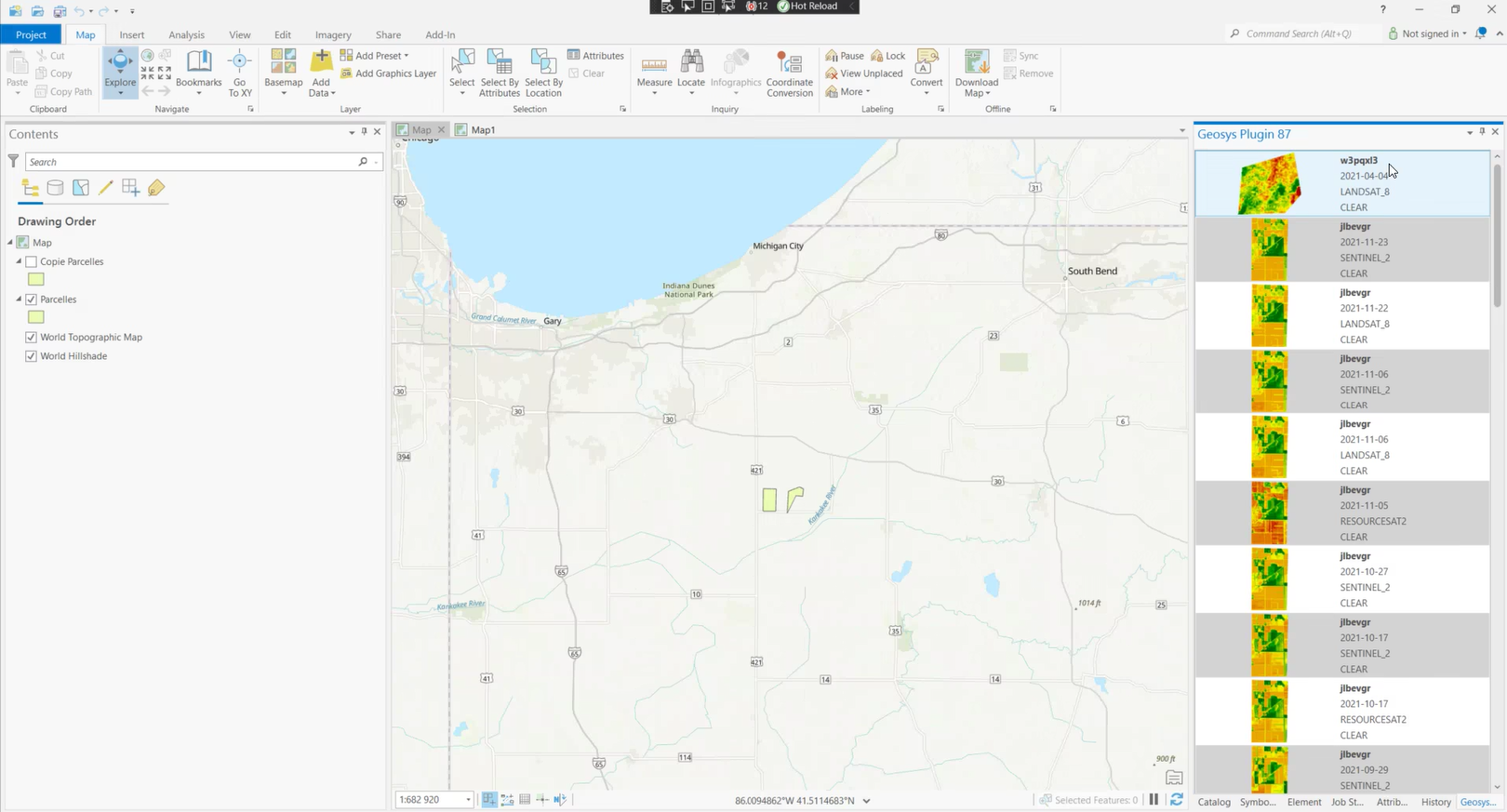Open Contents pane options menu
Screen dimensions: 1507x812
click(352, 133)
